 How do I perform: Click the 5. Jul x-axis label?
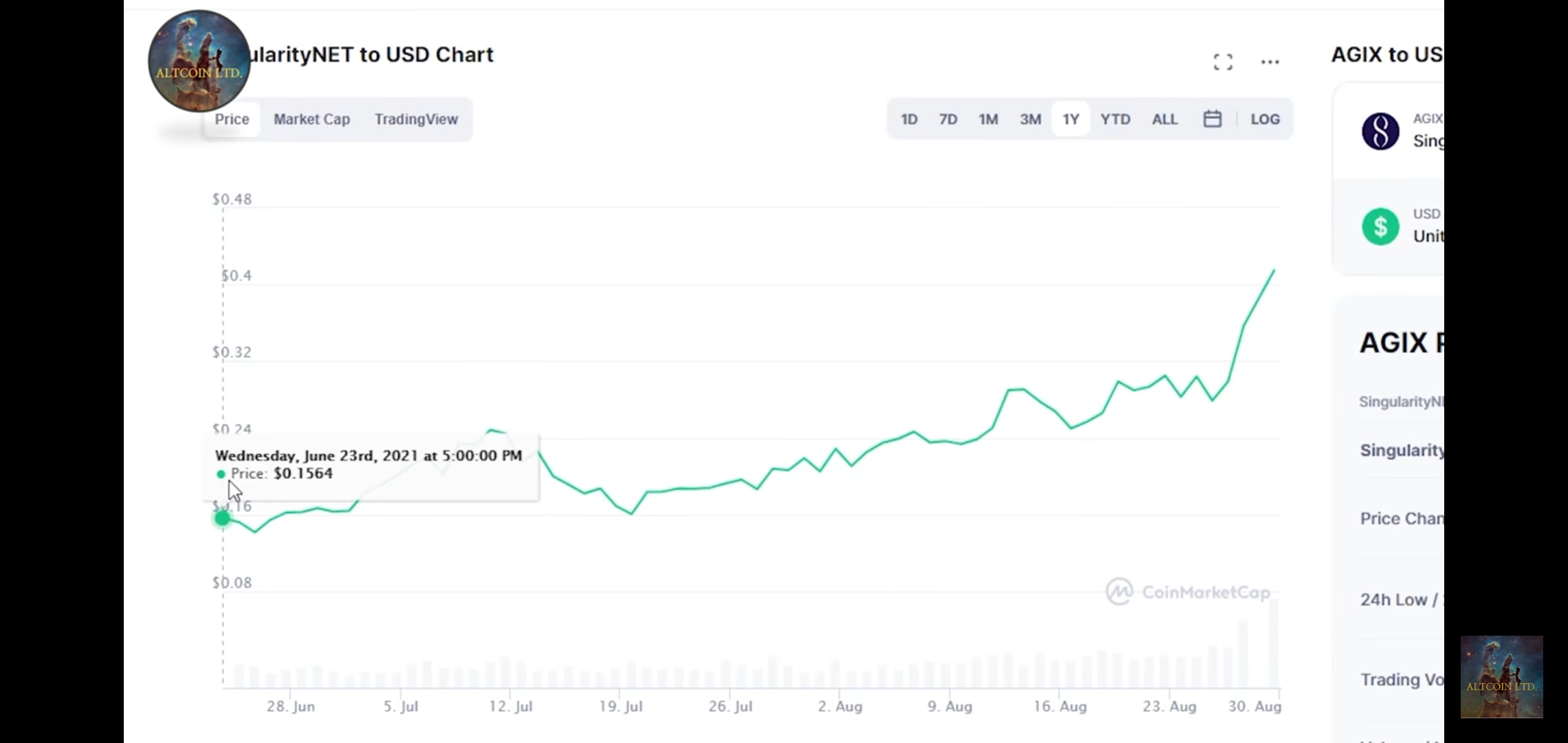click(x=401, y=706)
